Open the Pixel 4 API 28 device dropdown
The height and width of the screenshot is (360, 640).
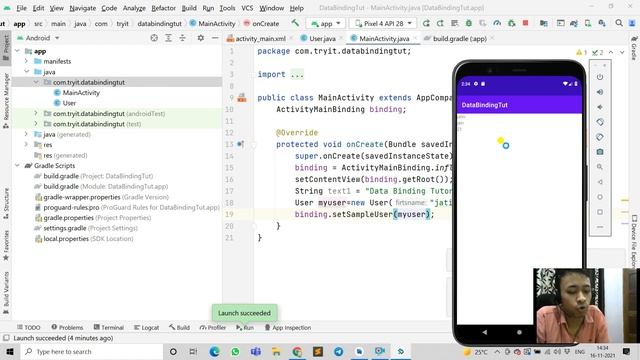point(383,24)
